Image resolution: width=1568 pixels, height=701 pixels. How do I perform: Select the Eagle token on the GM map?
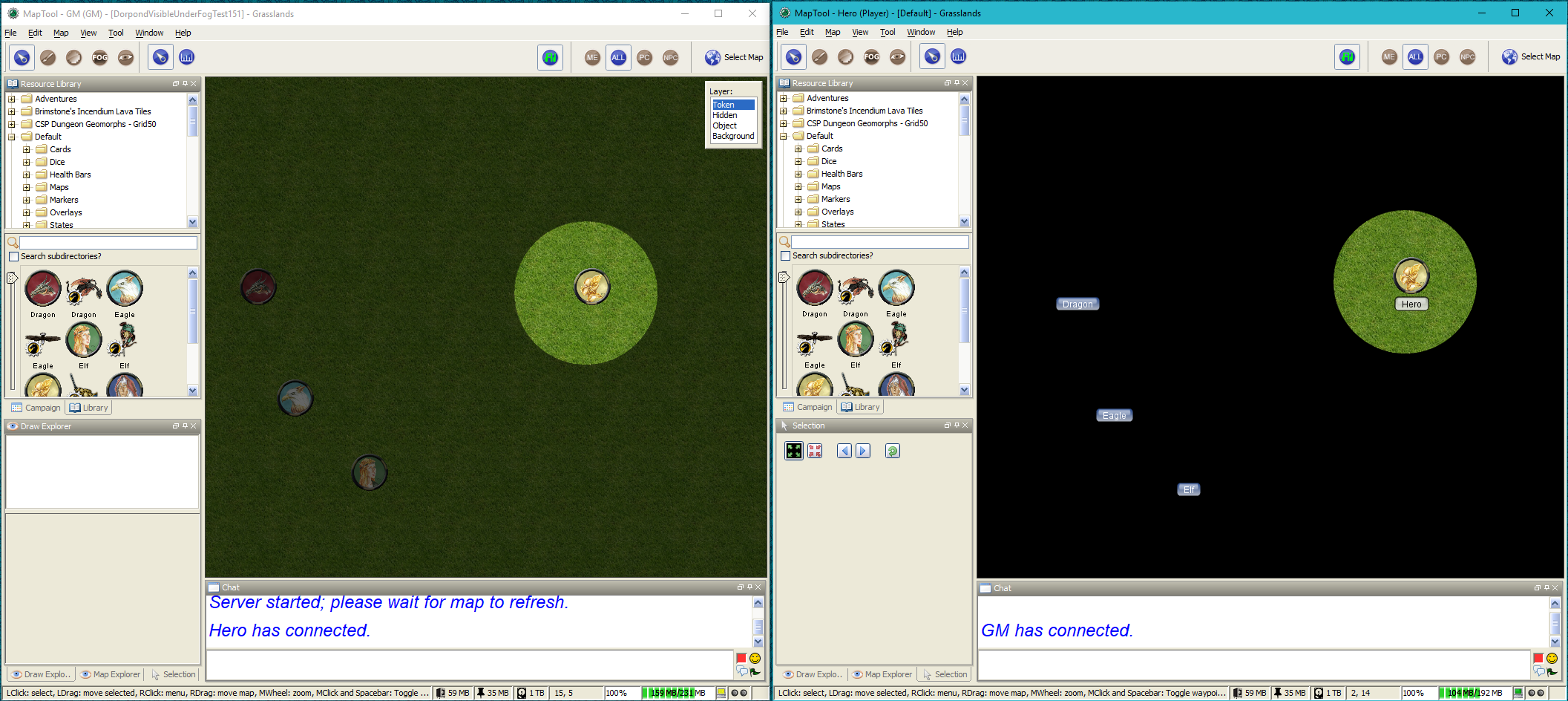point(295,398)
